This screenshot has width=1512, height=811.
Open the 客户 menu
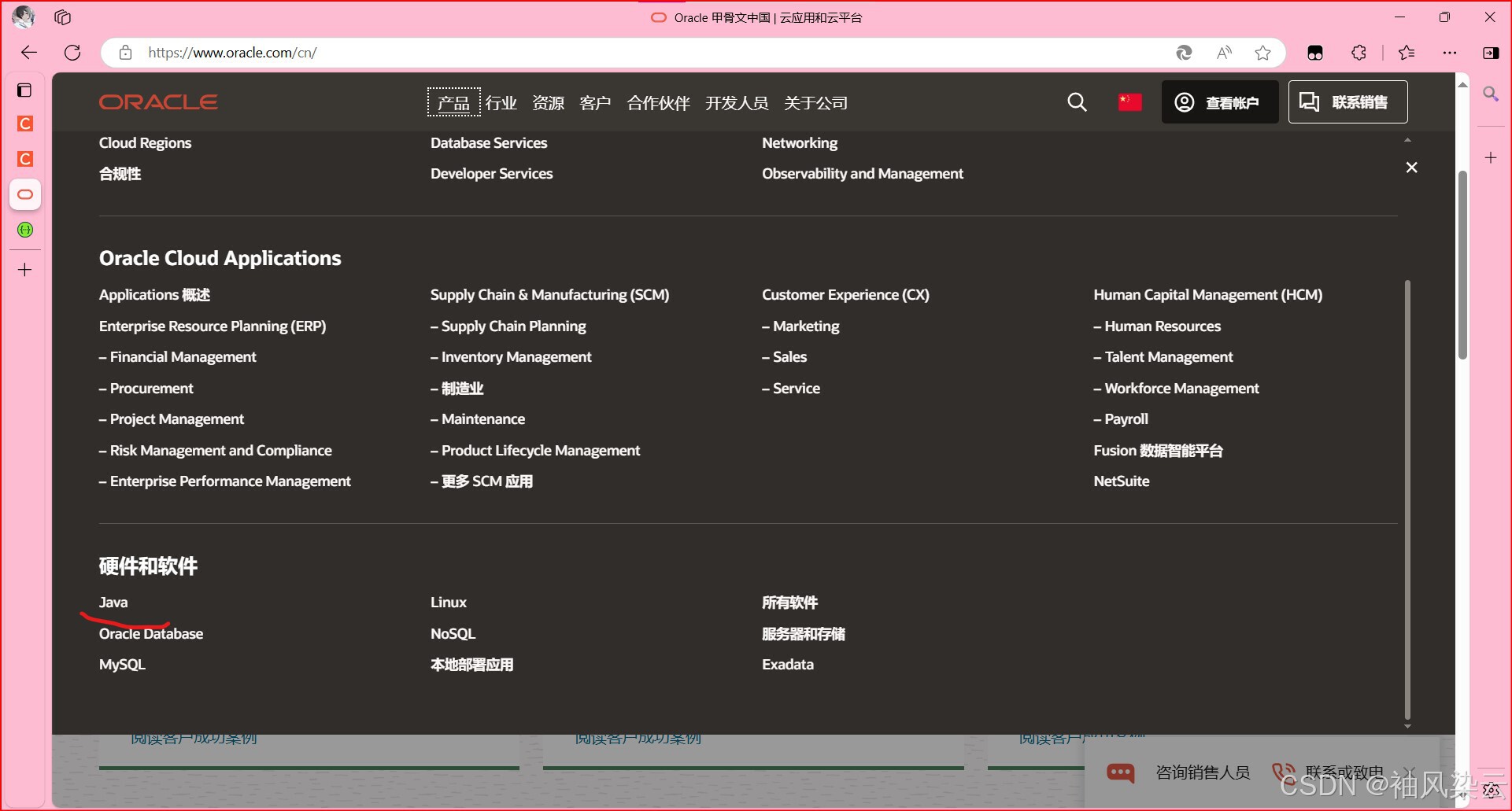595,103
